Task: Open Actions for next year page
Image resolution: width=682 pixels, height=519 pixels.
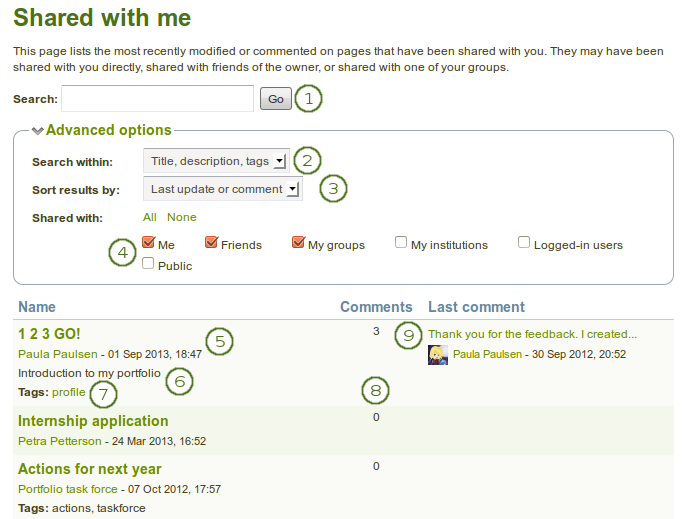Action: (90, 469)
